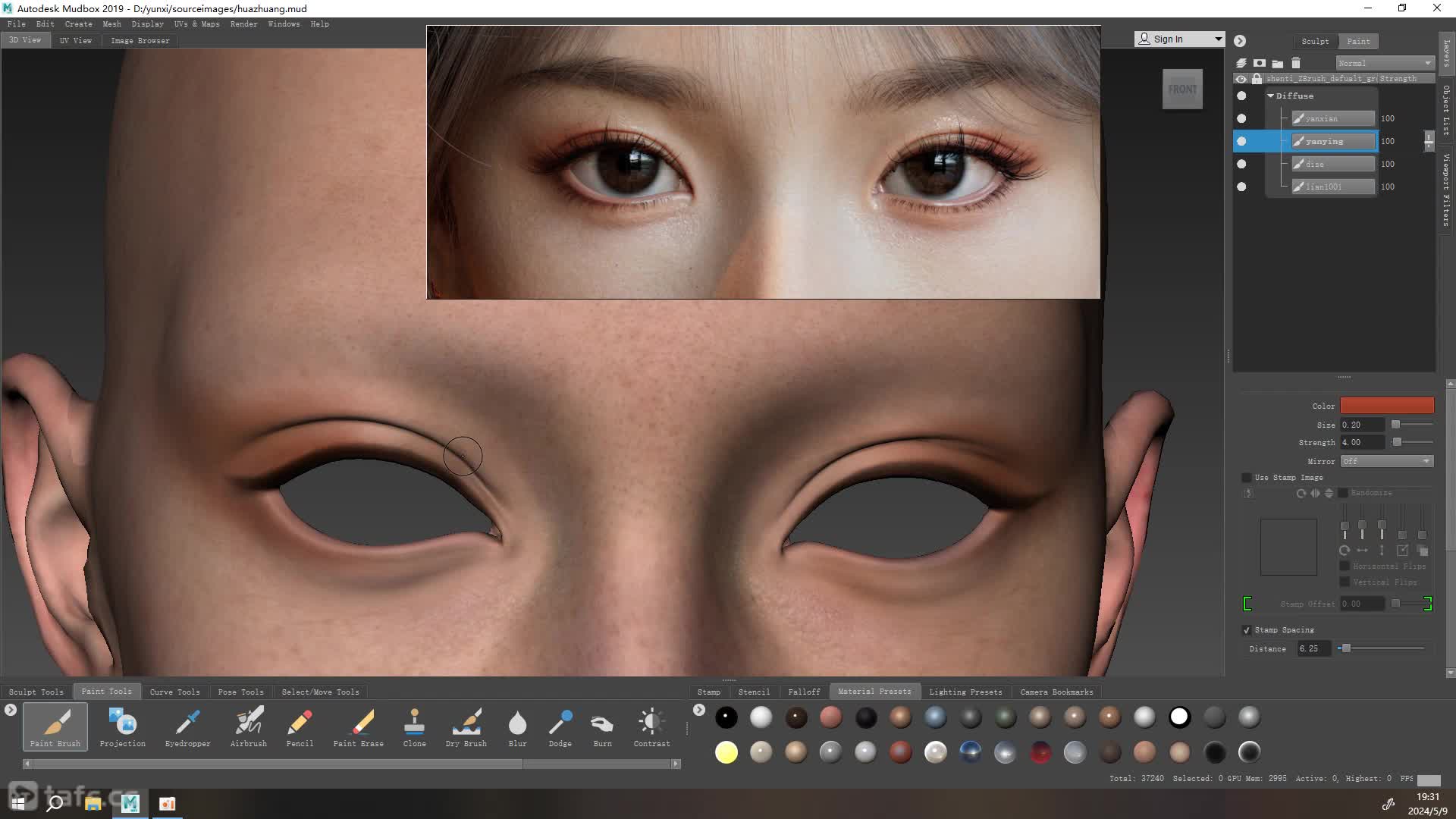Switch to the Sculpt Tools tab
1456x819 pixels.
tap(36, 692)
